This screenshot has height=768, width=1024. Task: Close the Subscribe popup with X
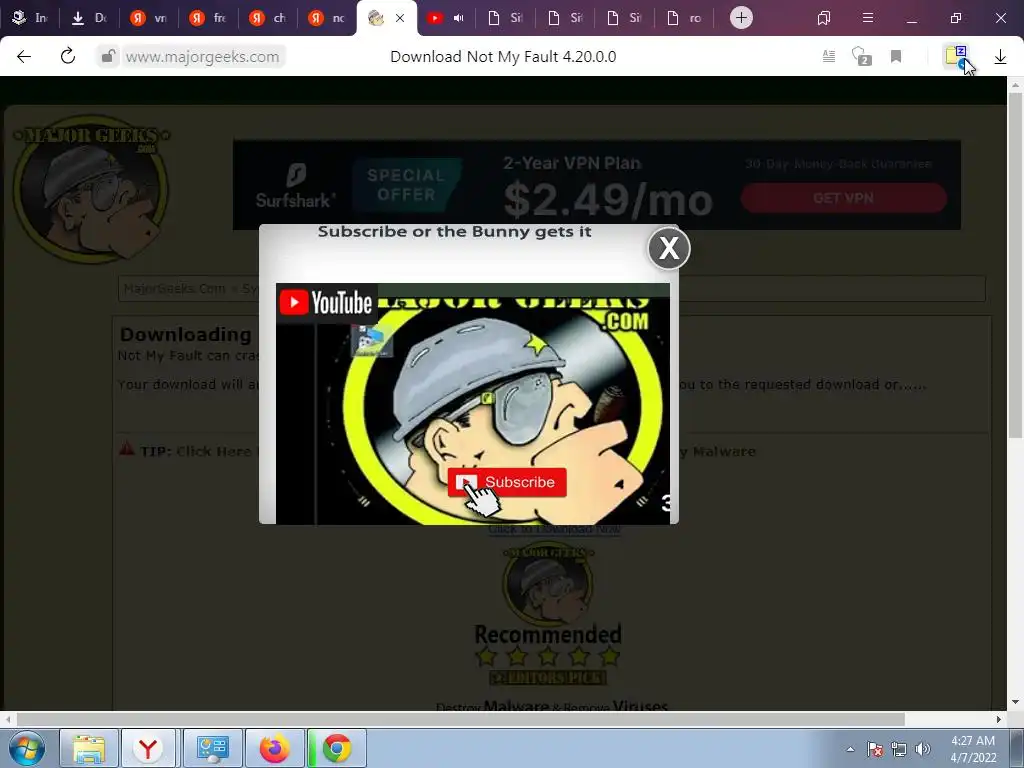[669, 248]
